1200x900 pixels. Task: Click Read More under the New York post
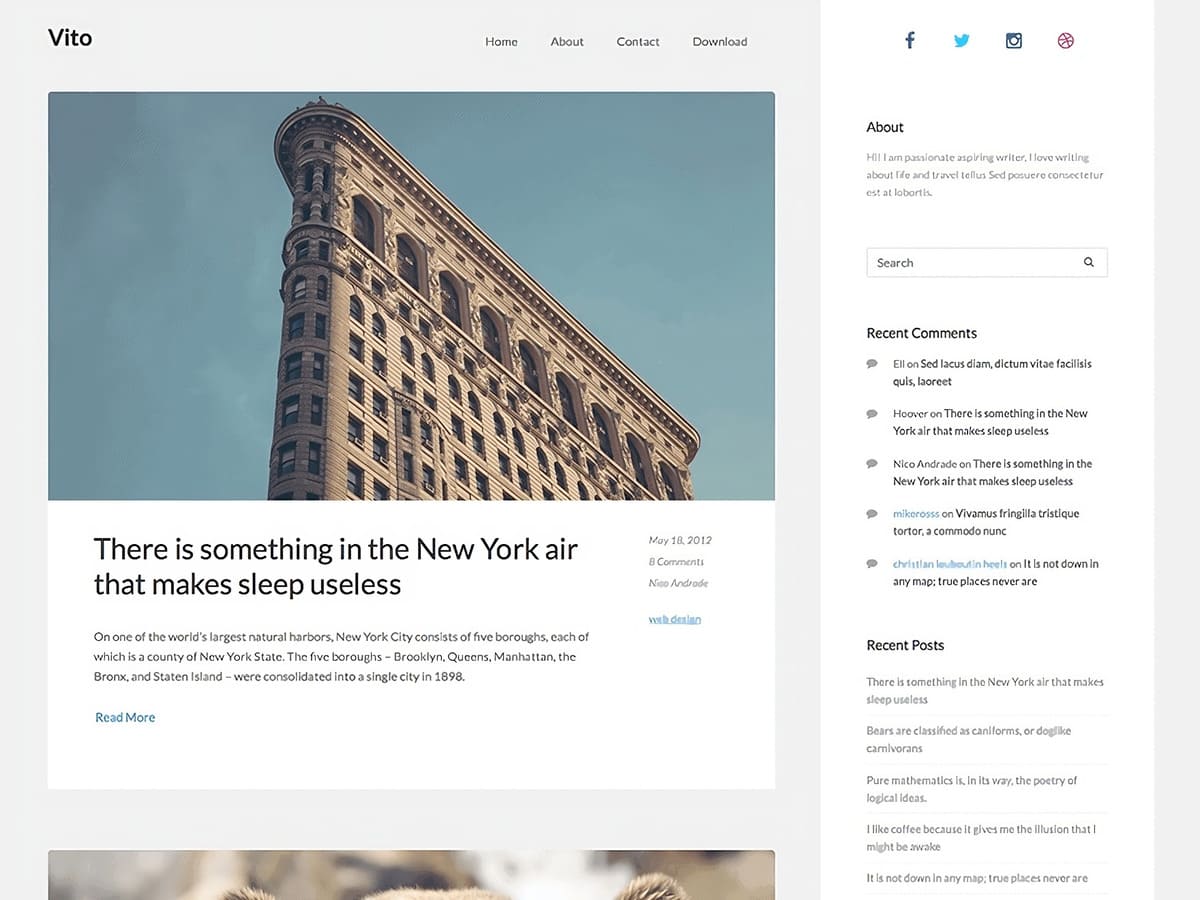tap(125, 717)
